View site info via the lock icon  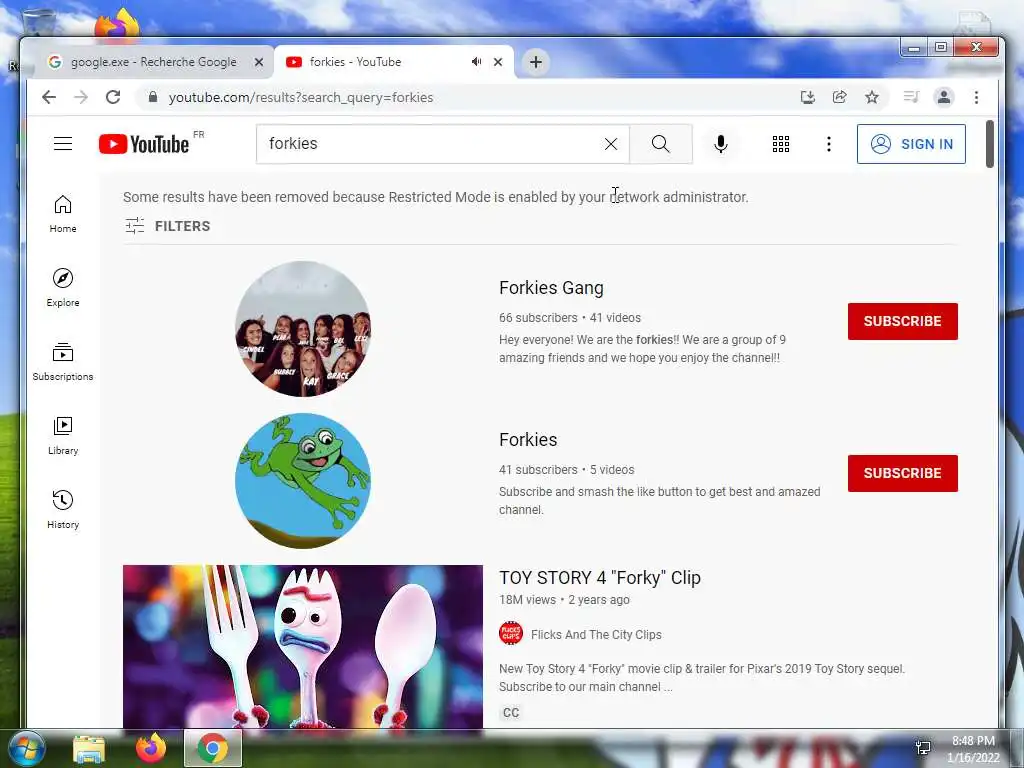[153, 97]
